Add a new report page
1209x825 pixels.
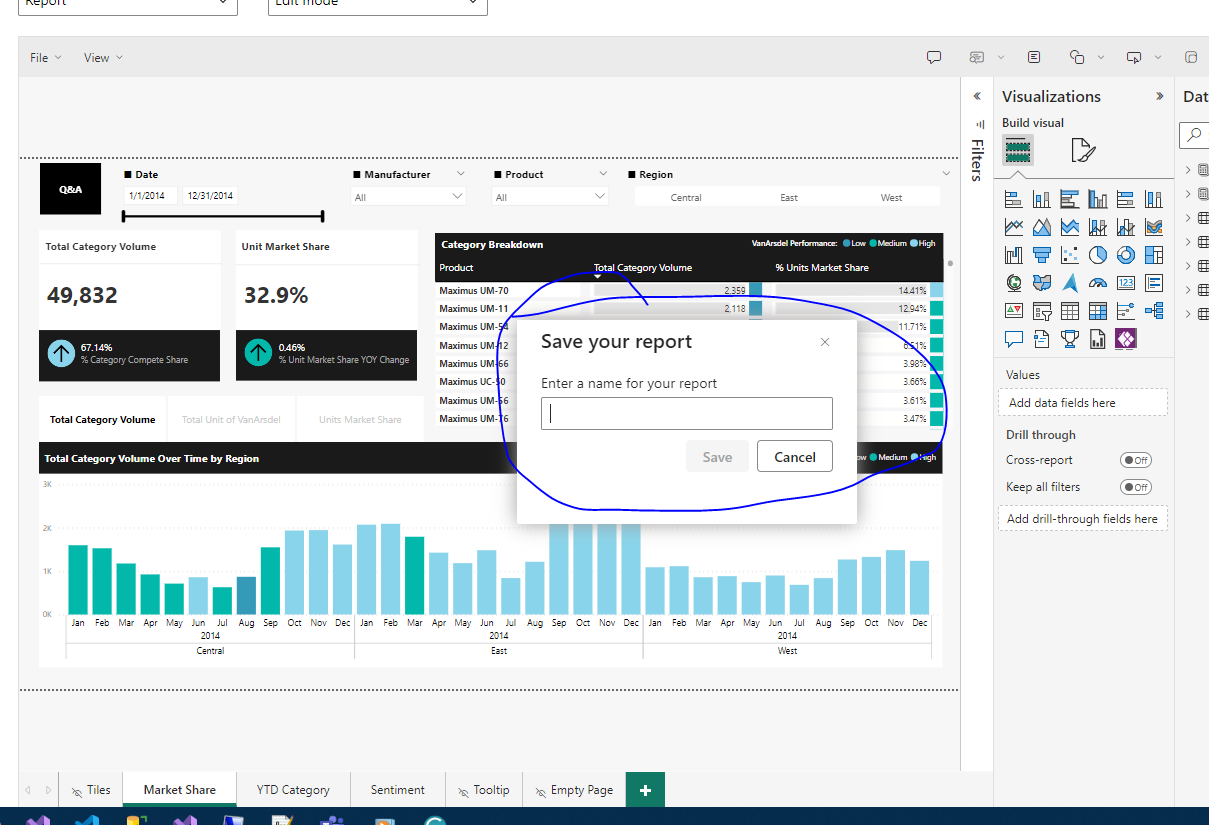coord(645,790)
